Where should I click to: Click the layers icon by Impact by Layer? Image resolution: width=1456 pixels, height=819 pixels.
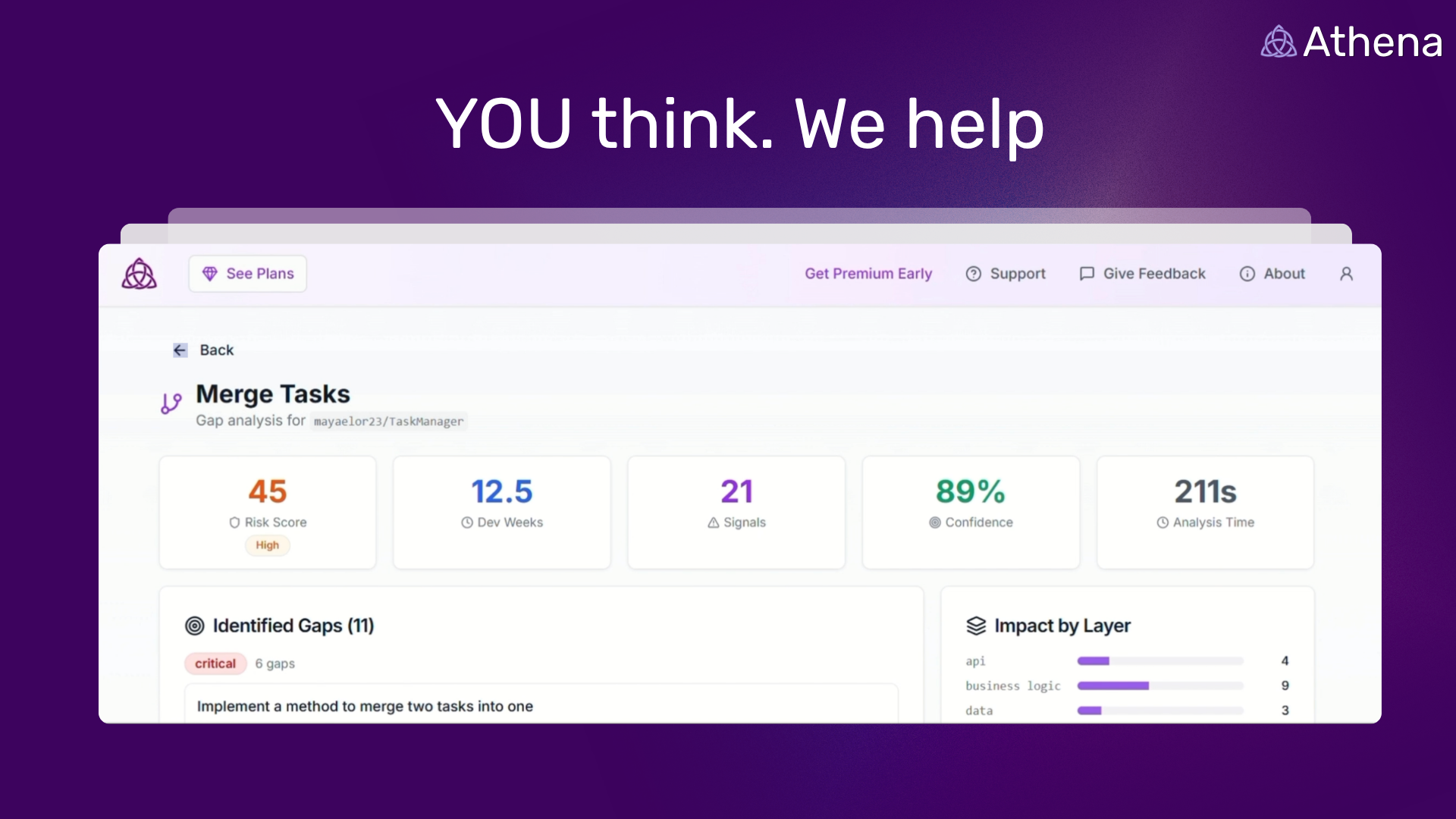point(976,626)
